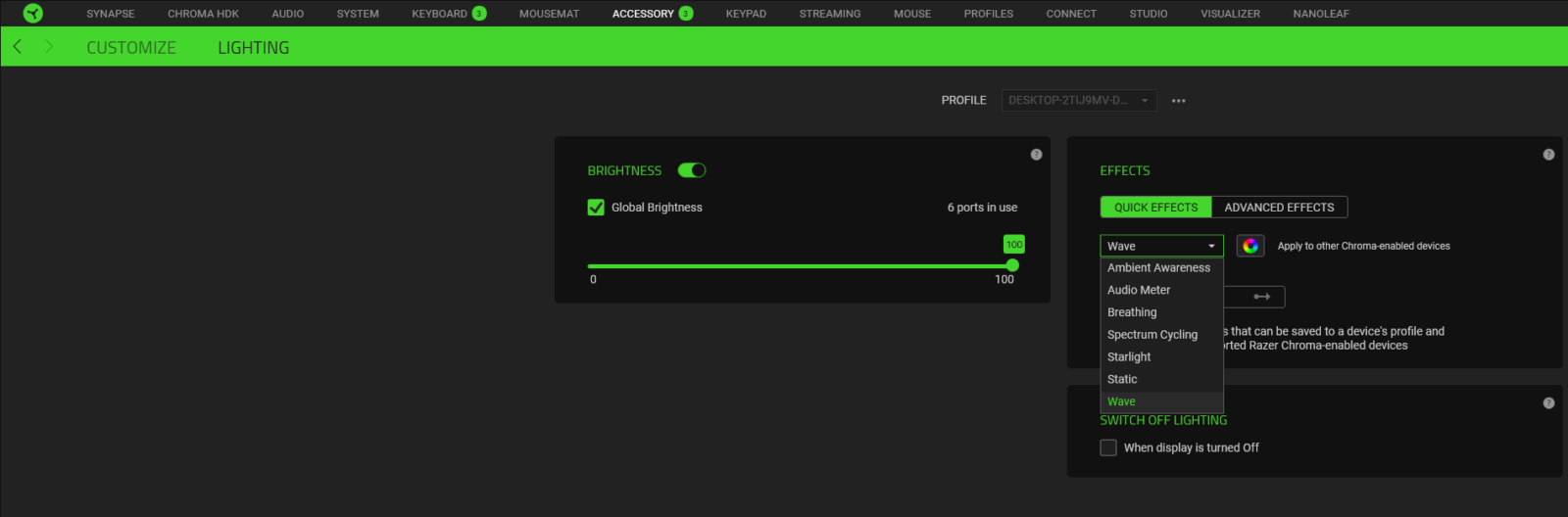This screenshot has width=1568, height=517.
Task: Open the Nanoleaf tab
Action: coord(1321,14)
